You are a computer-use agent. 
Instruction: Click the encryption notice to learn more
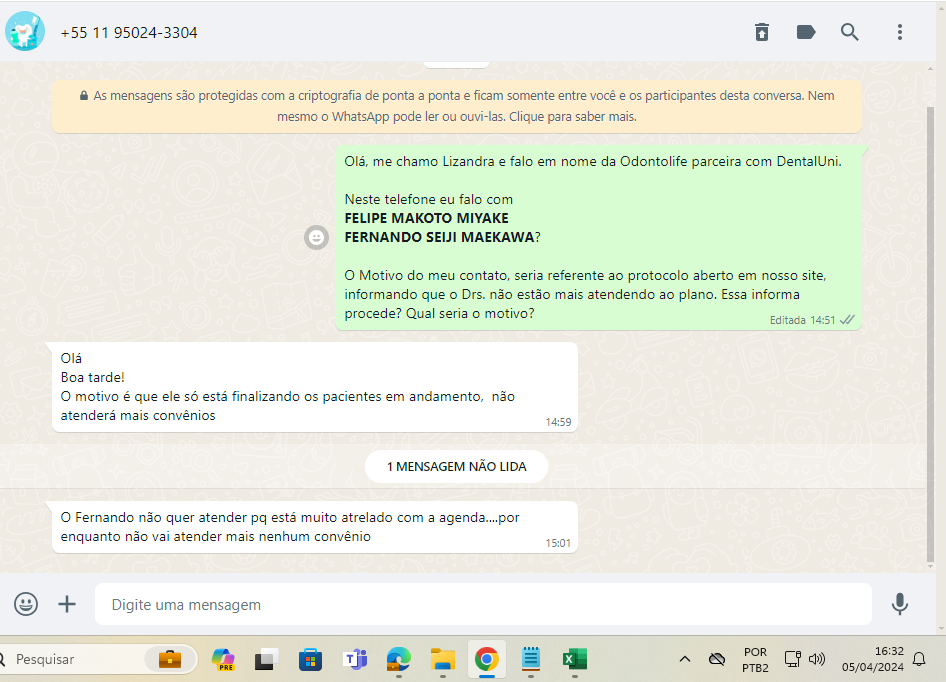tap(456, 106)
